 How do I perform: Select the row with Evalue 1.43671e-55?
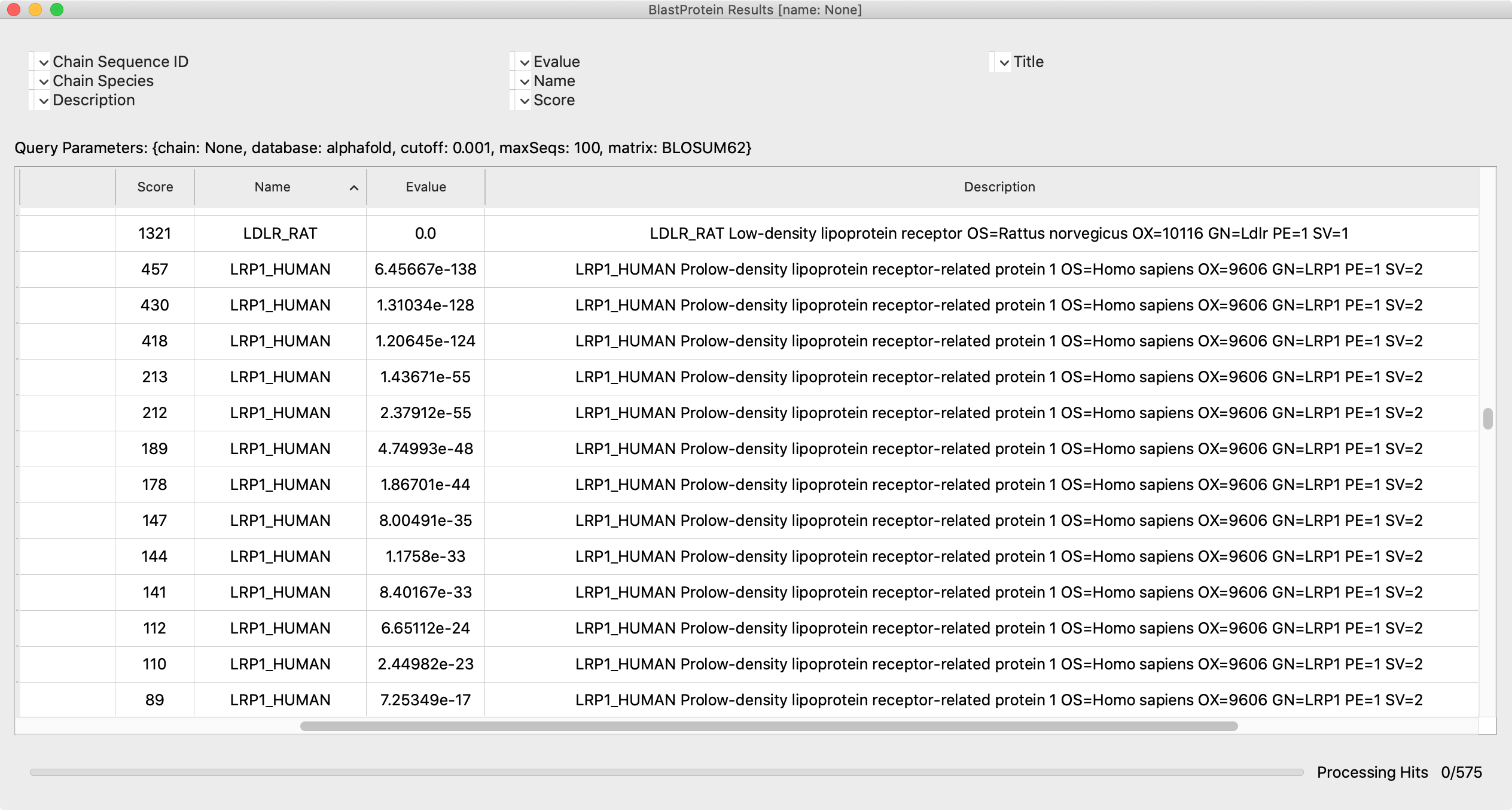click(425, 377)
